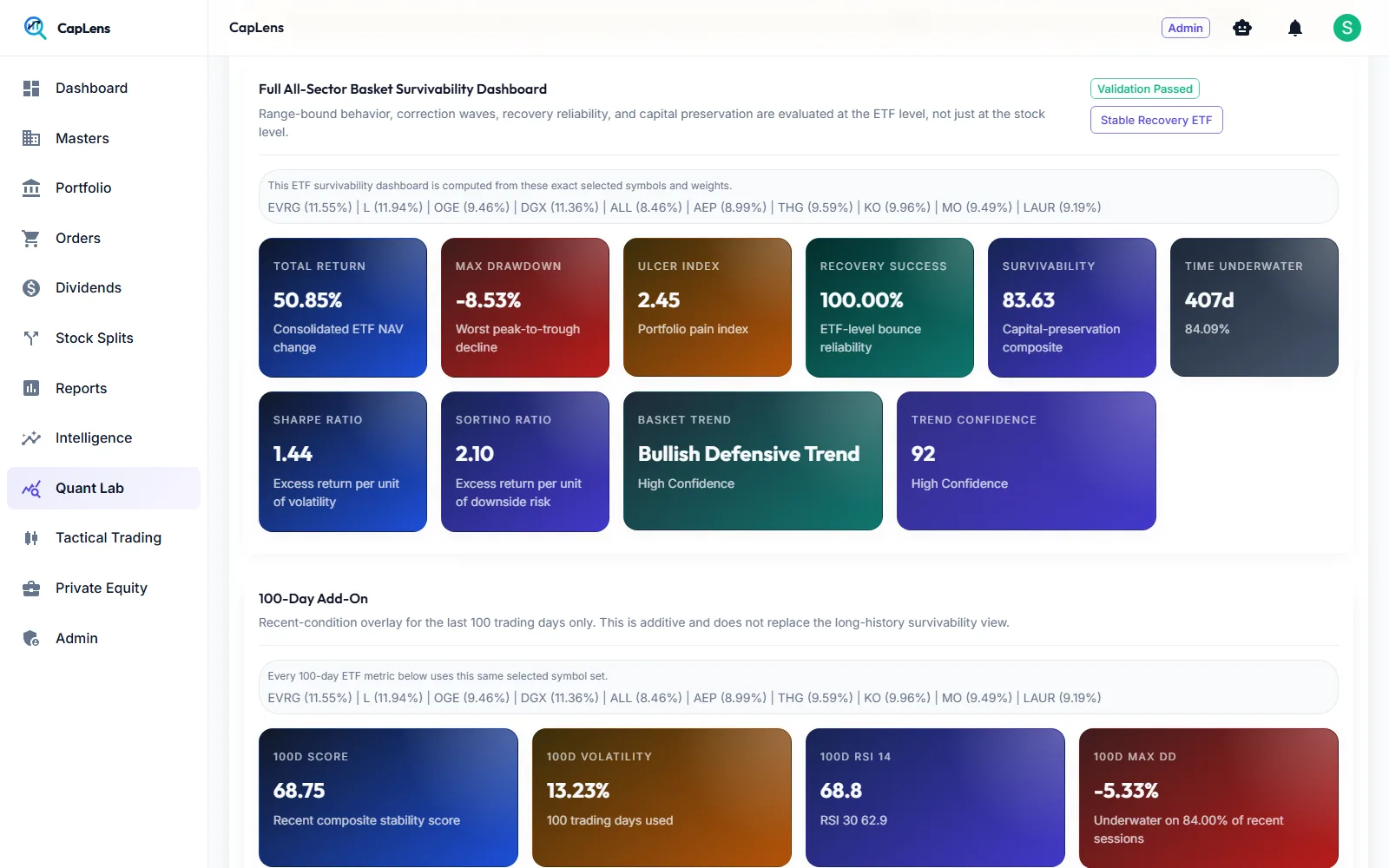Select Tactical Trading menu entry

pyautogui.click(x=103, y=538)
